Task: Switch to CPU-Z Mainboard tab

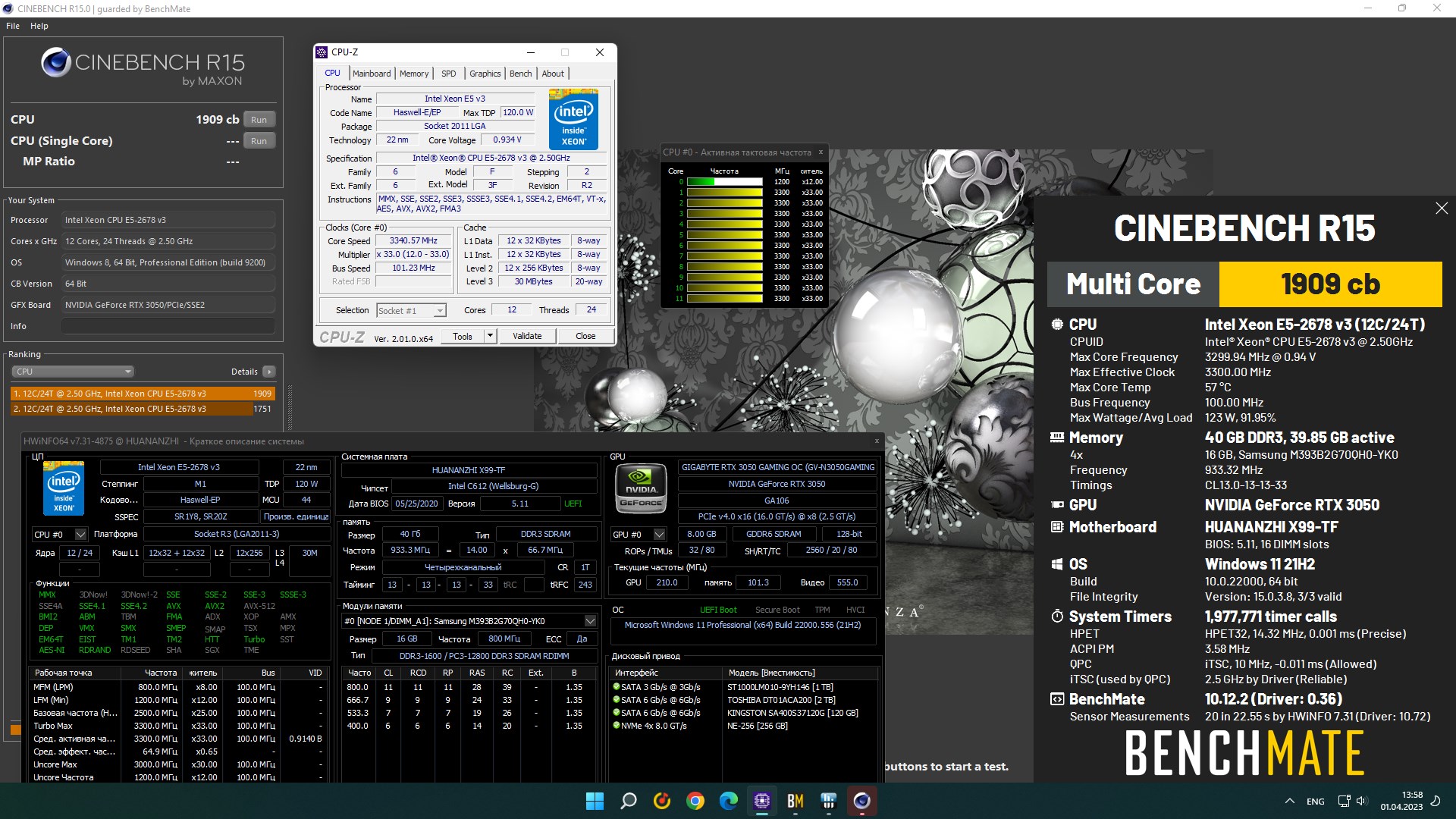Action: click(372, 74)
